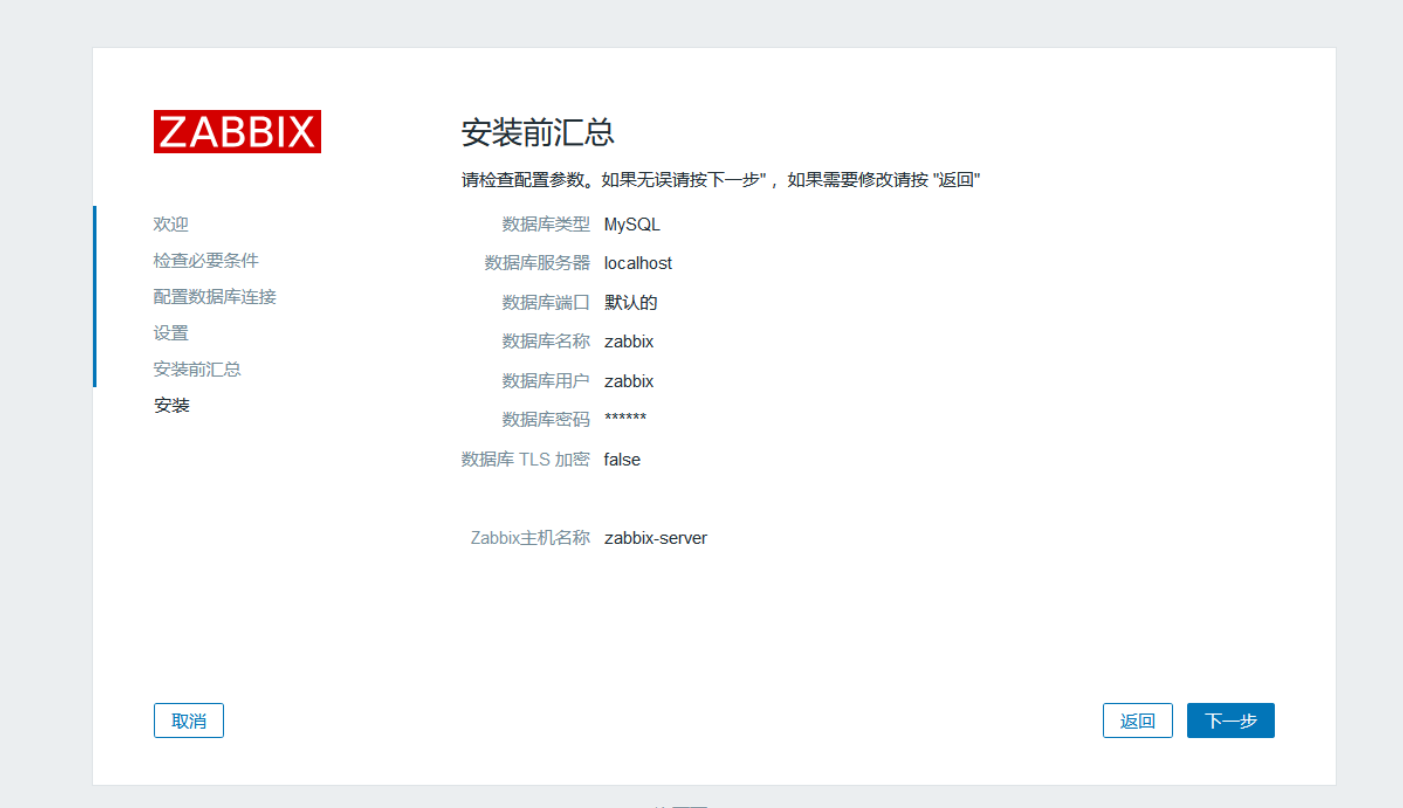Click the 默认的 port value

[631, 302]
